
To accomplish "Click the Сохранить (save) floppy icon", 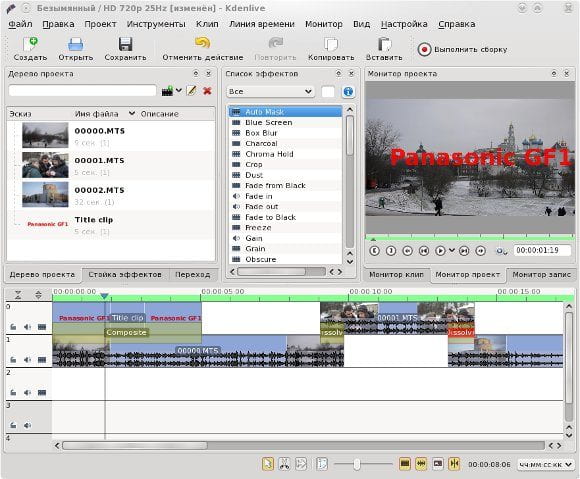I will pos(125,44).
